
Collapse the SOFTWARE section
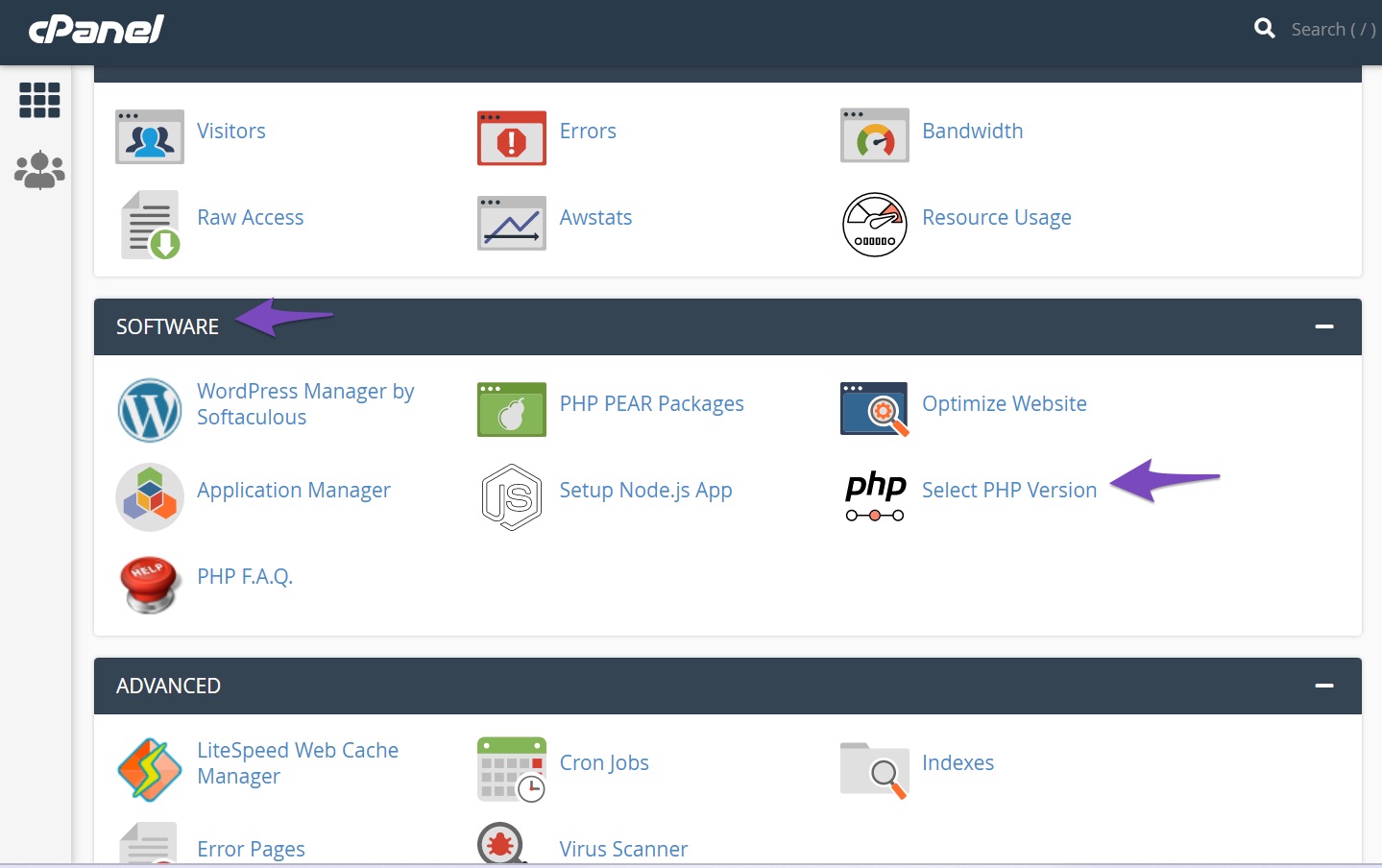pyautogui.click(x=1324, y=326)
